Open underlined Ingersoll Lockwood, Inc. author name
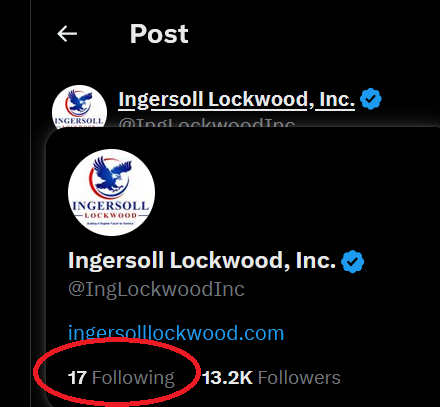Image resolution: width=440 pixels, height=407 pixels. pyautogui.click(x=237, y=99)
